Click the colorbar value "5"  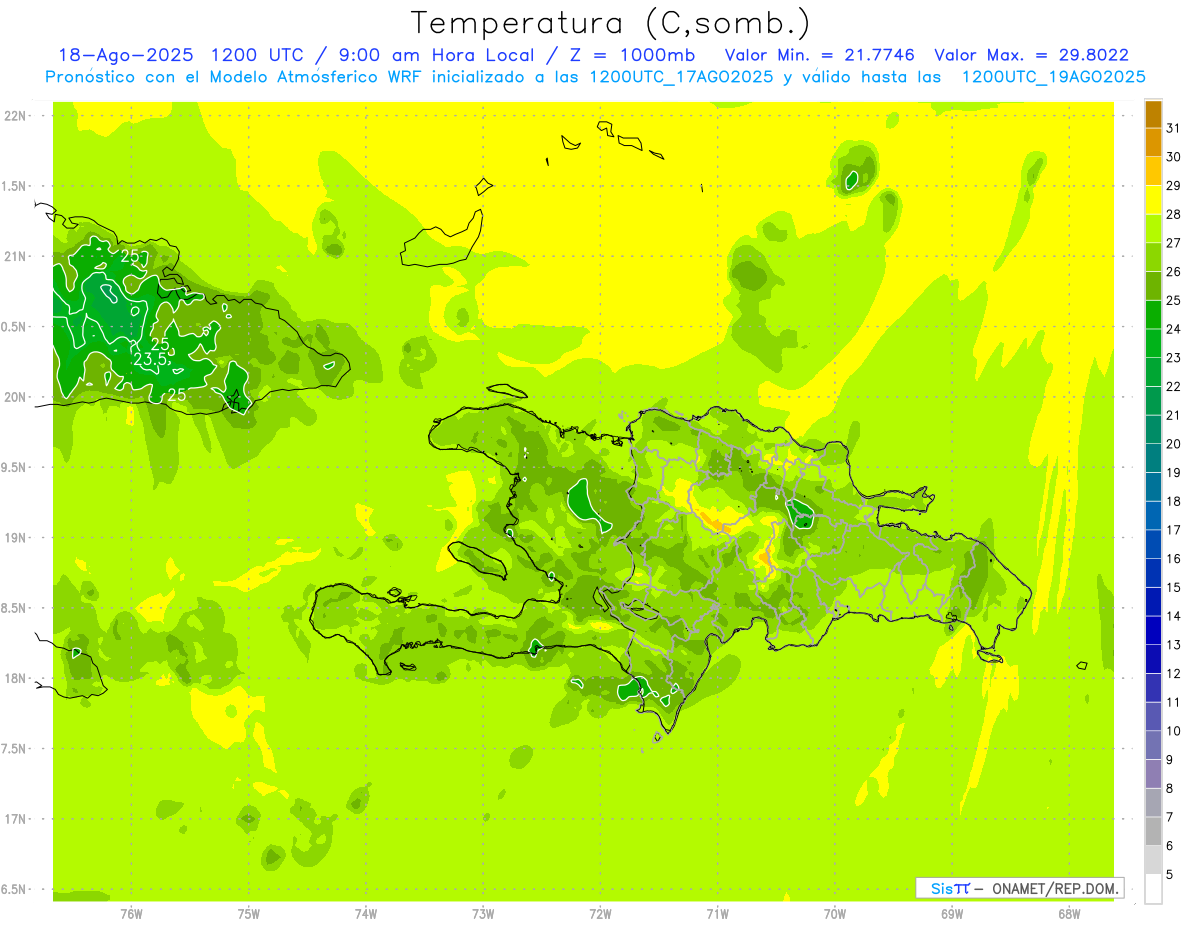point(1170,875)
